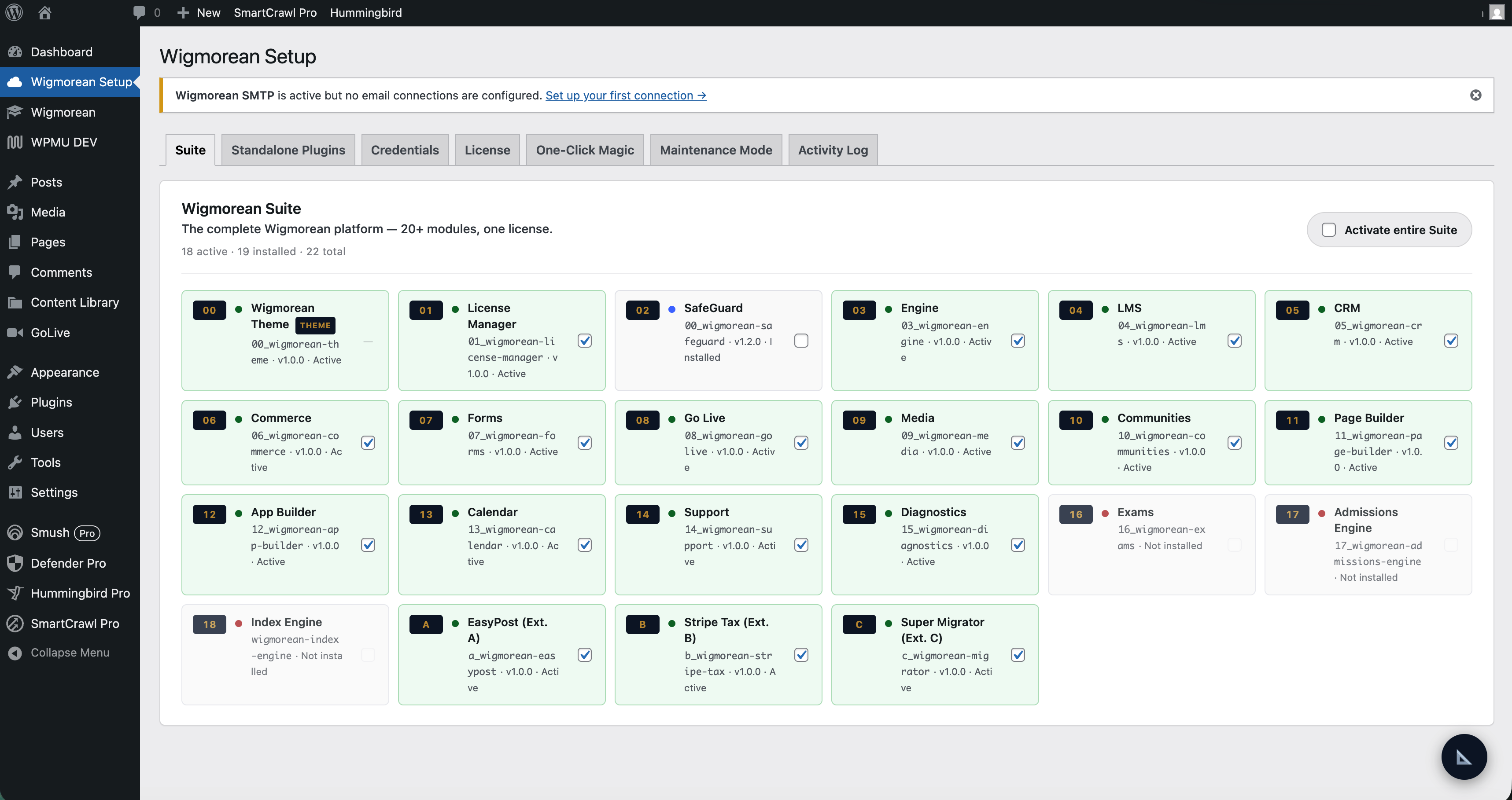Uncheck the Super Migrator module checkbox
Viewport: 1512px width, 800px height.
1018,654
